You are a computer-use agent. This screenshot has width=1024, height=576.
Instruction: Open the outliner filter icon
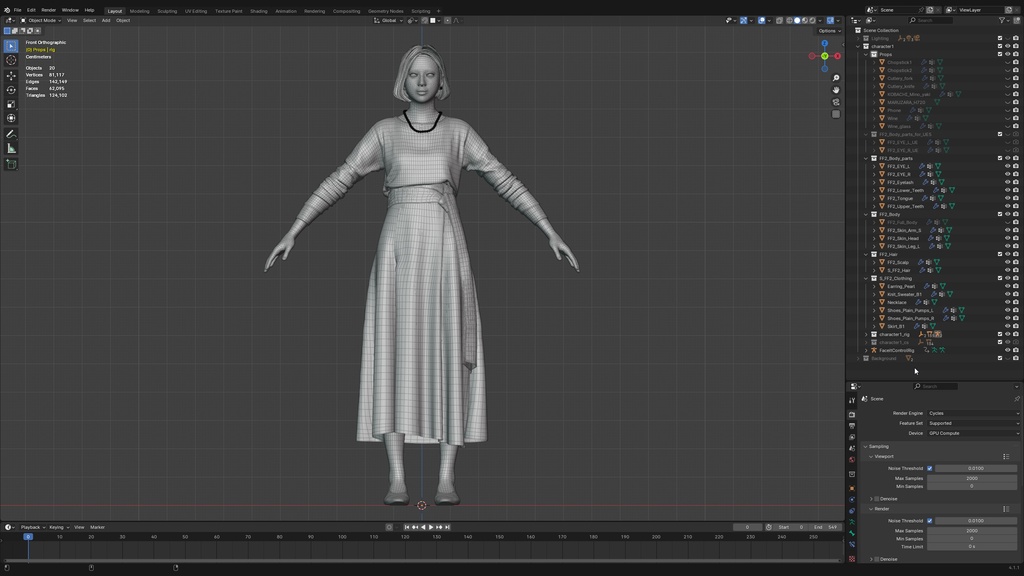[x=1001, y=19]
